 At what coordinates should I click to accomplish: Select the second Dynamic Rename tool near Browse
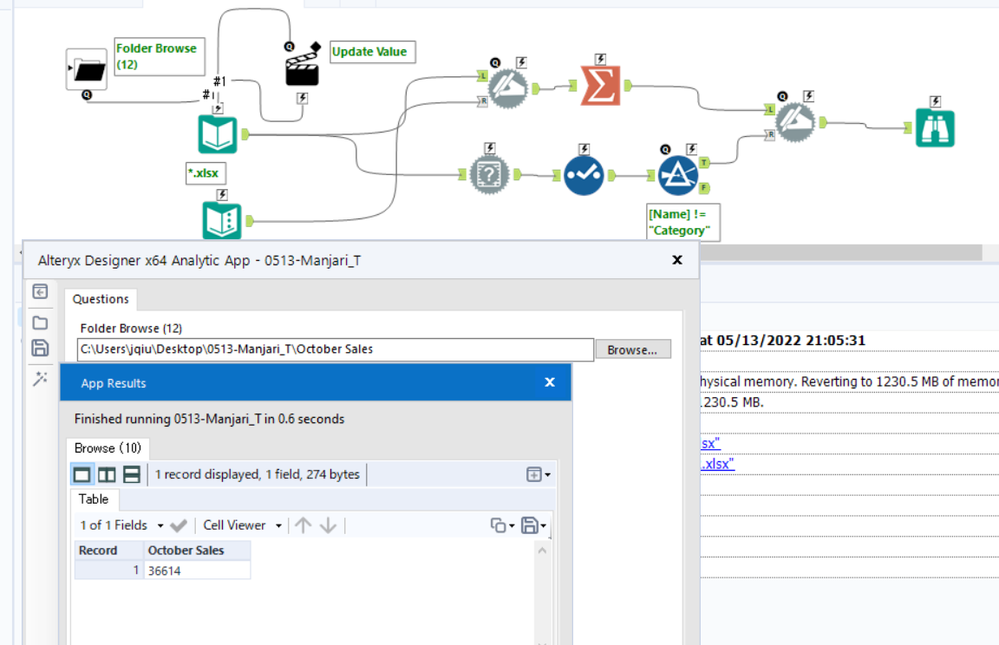pos(795,122)
